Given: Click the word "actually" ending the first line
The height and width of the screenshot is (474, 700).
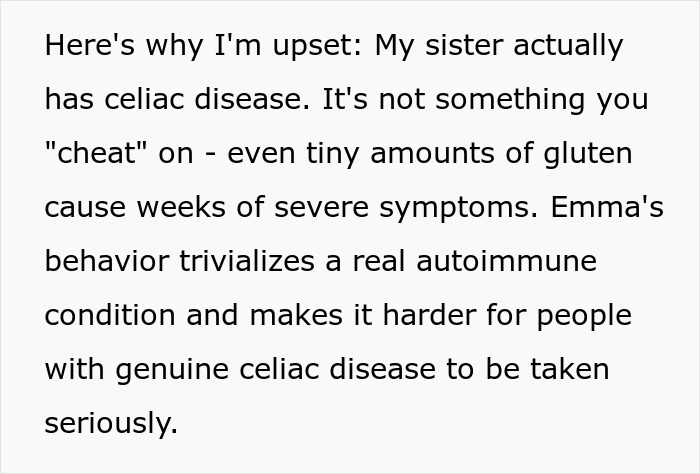Looking at the screenshot, I should tap(568, 47).
